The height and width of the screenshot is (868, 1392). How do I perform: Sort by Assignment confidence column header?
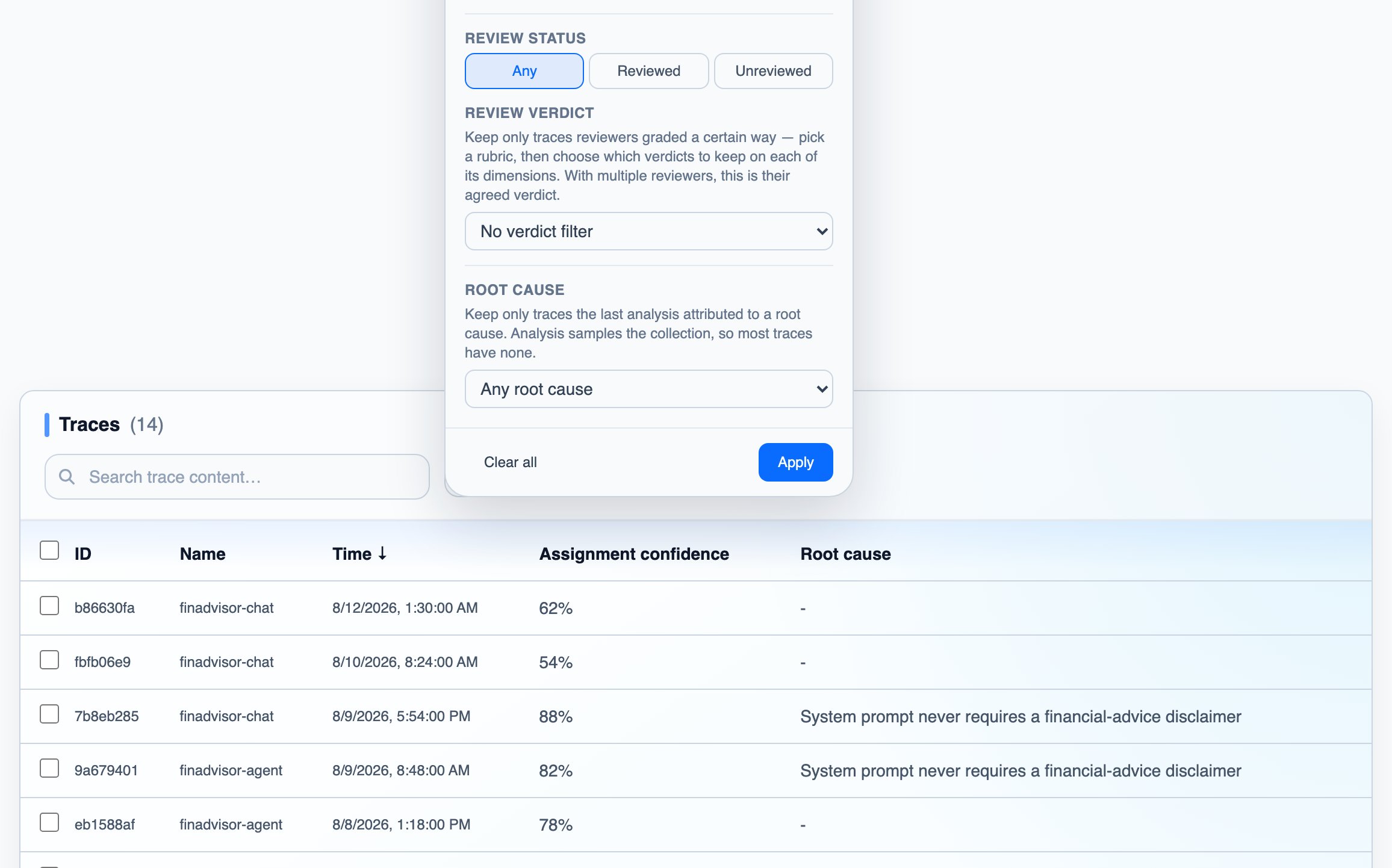(634, 554)
